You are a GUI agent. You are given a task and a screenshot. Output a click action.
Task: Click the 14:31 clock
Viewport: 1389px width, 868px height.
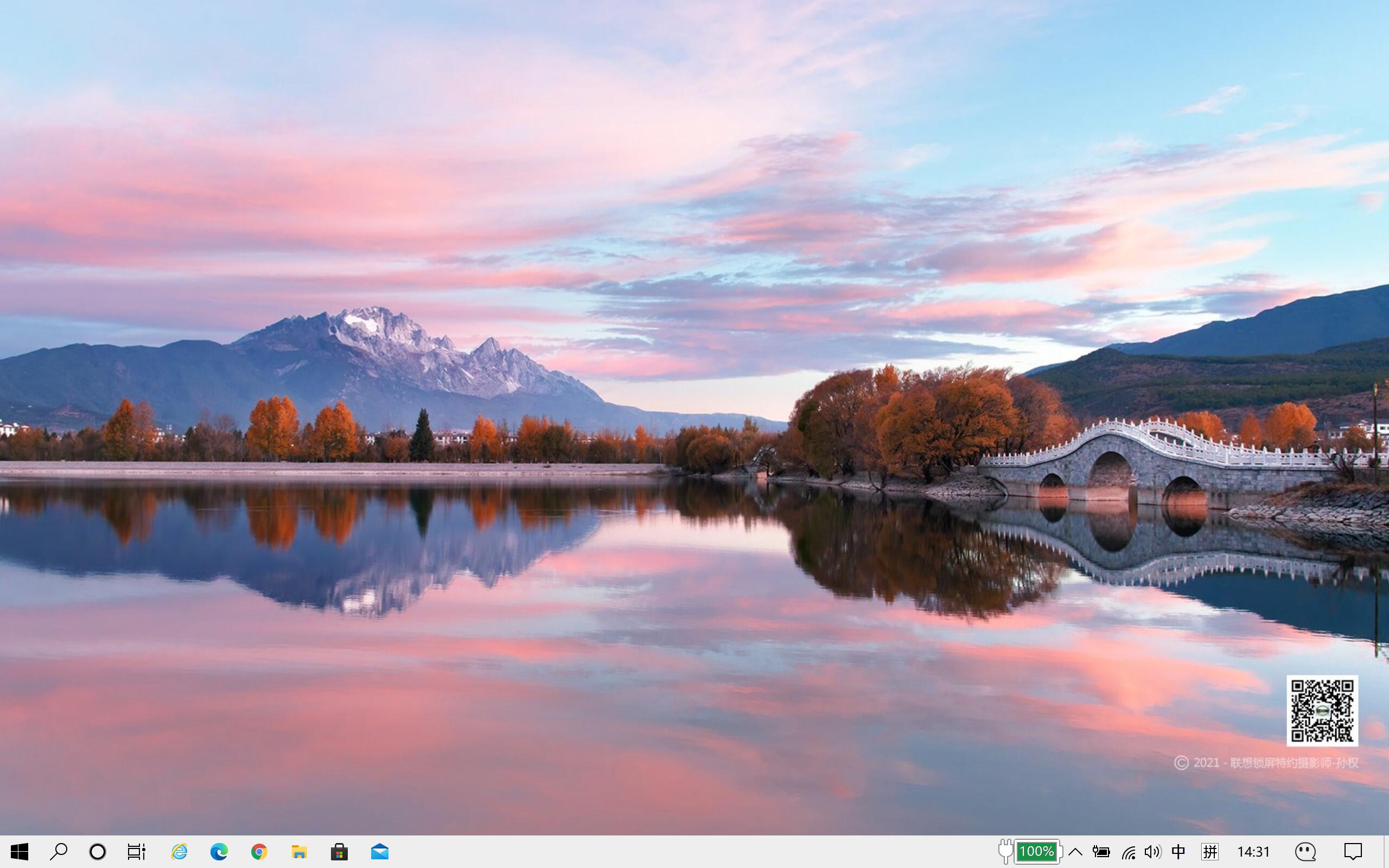1253,851
